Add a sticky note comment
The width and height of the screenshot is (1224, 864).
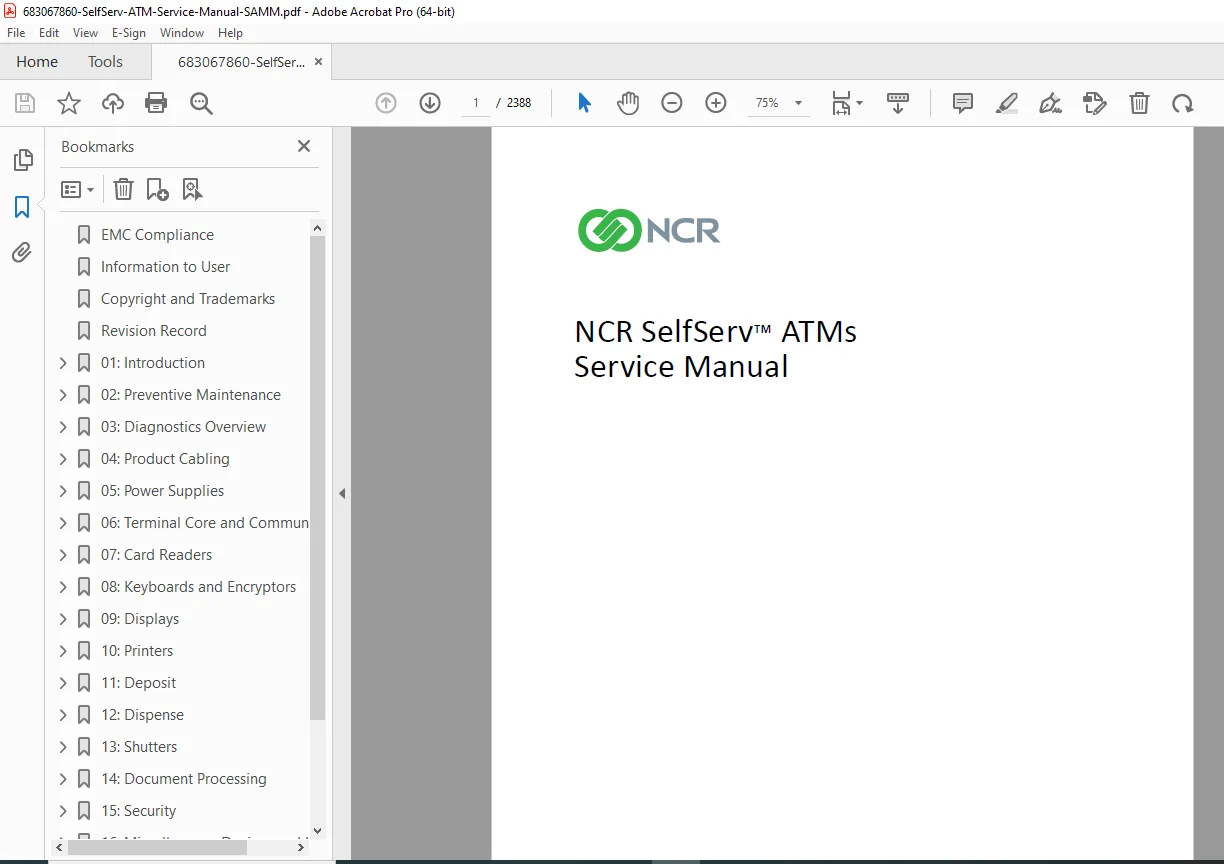coord(963,103)
